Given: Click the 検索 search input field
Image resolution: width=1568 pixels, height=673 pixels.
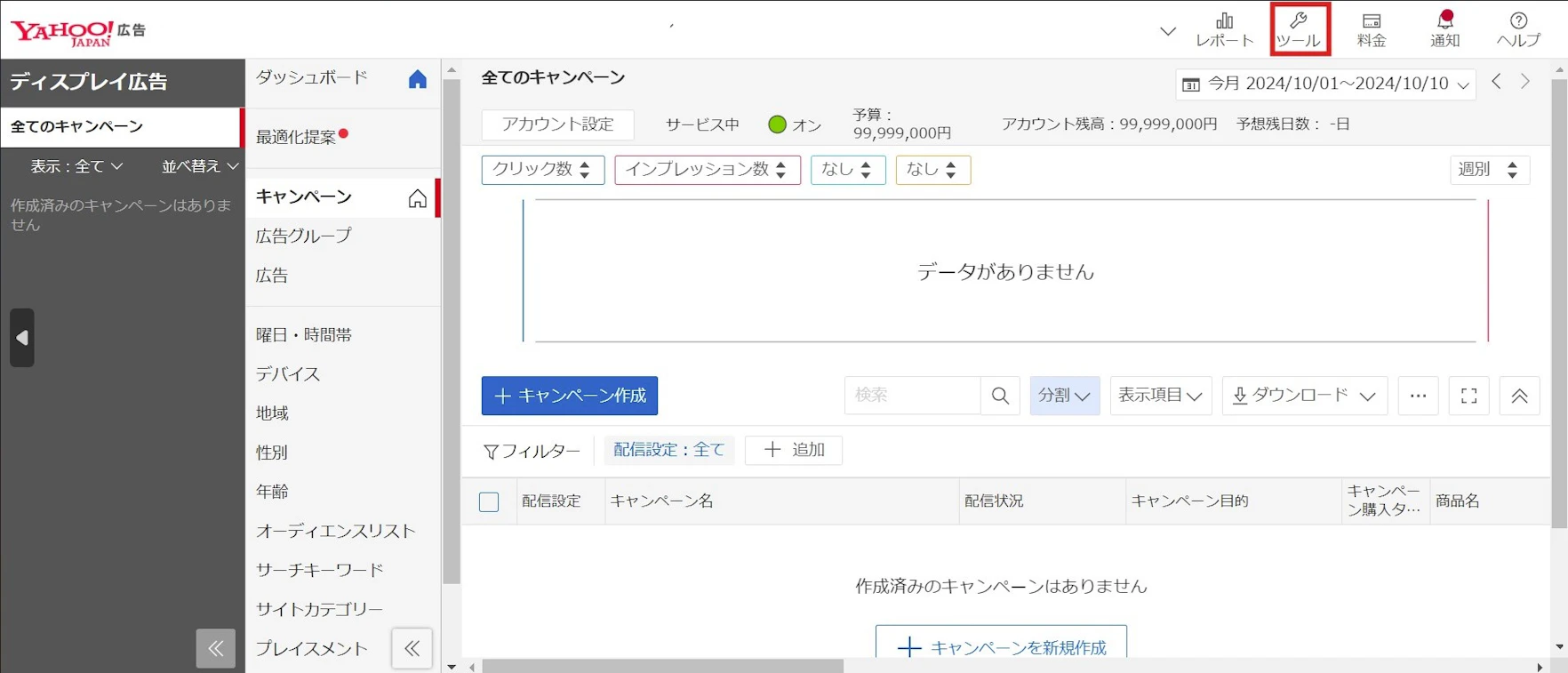Looking at the screenshot, I should click(x=913, y=396).
